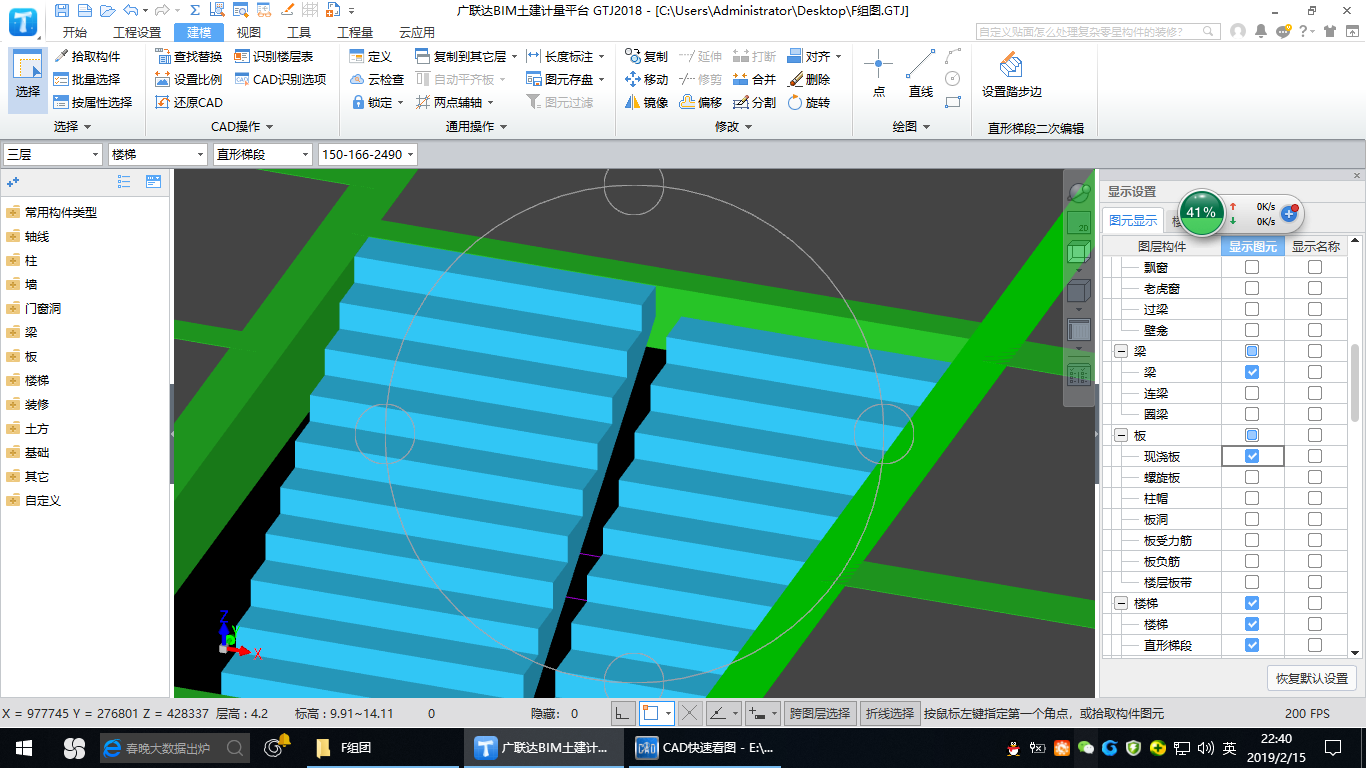
Task: Open the Windows Start menu
Action: click(x=24, y=747)
